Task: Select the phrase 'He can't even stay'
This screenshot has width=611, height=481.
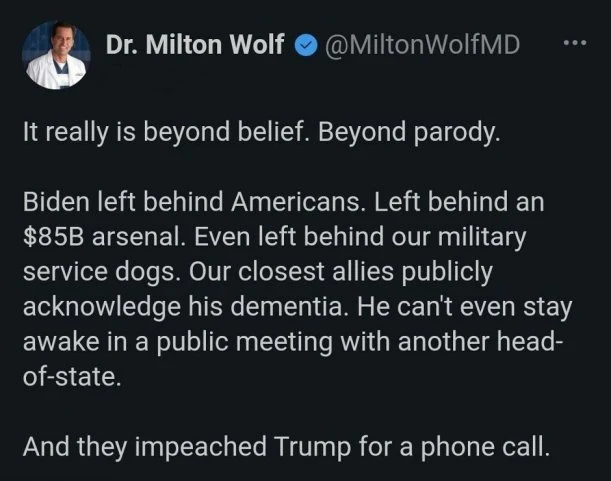Action: coord(464,308)
